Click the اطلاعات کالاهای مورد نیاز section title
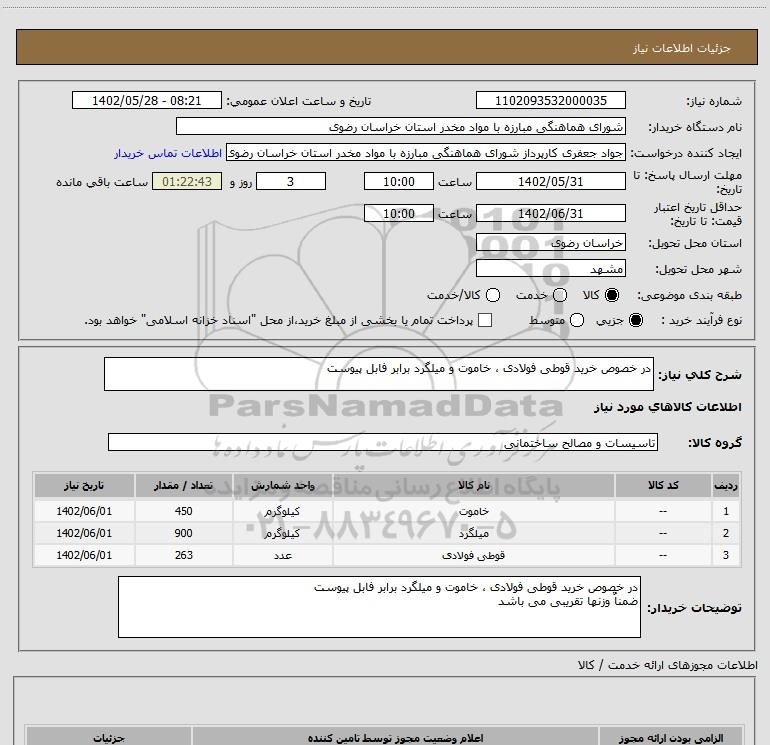 pyautogui.click(x=667, y=407)
